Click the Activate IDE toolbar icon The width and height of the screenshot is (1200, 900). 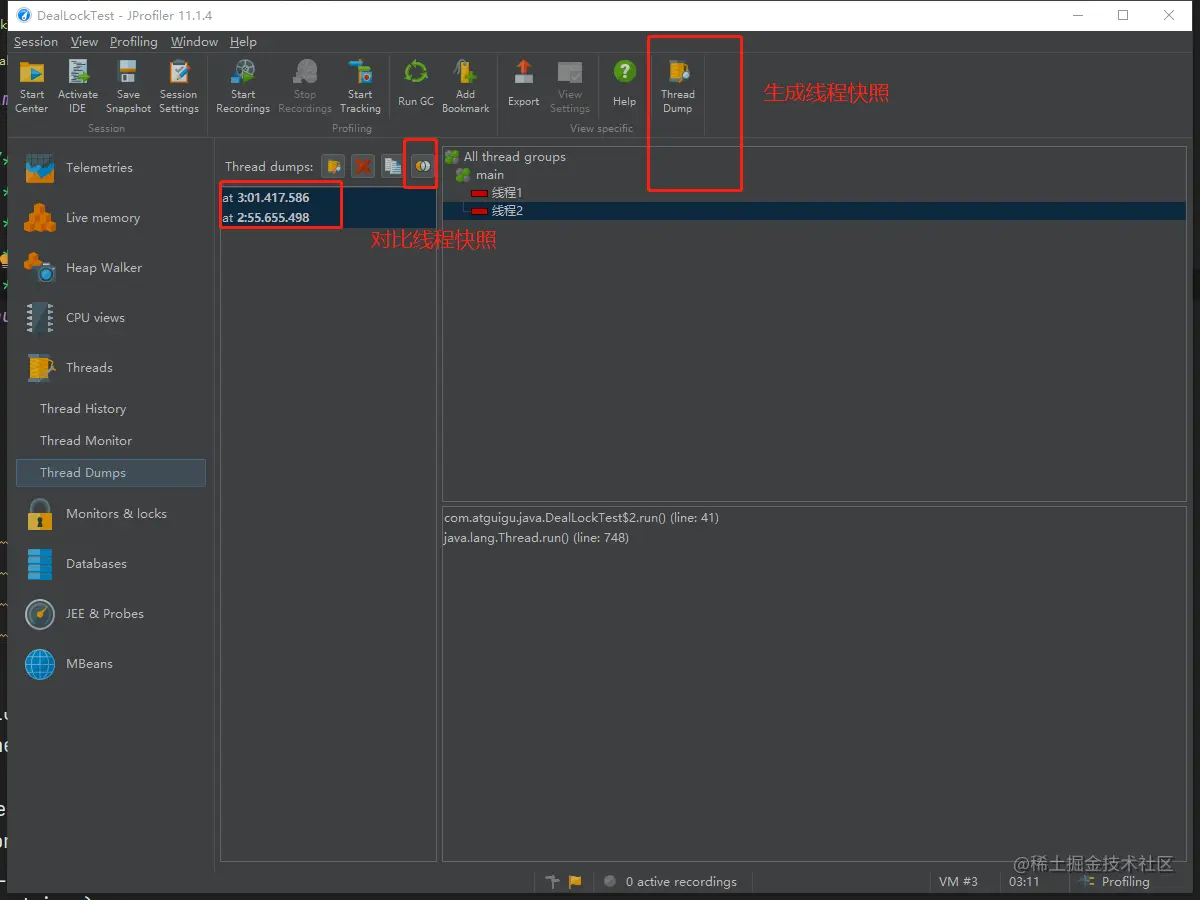[78, 85]
